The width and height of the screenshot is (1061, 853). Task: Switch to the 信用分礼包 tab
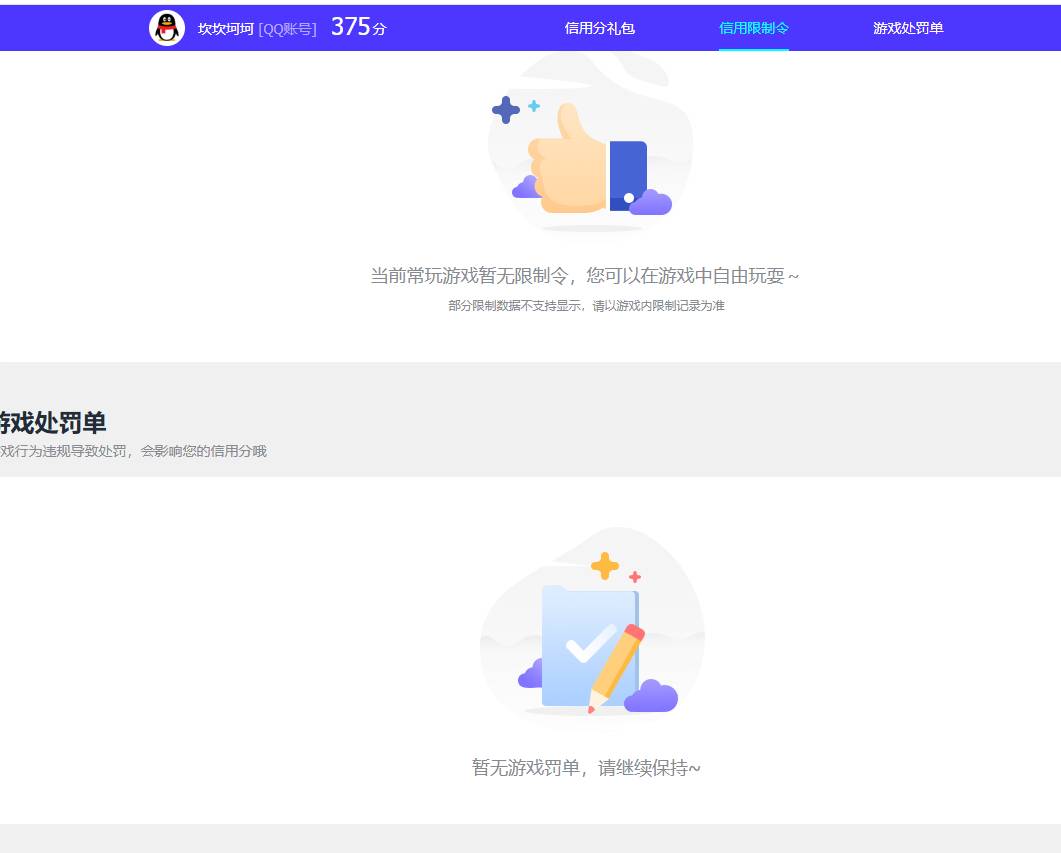point(601,28)
